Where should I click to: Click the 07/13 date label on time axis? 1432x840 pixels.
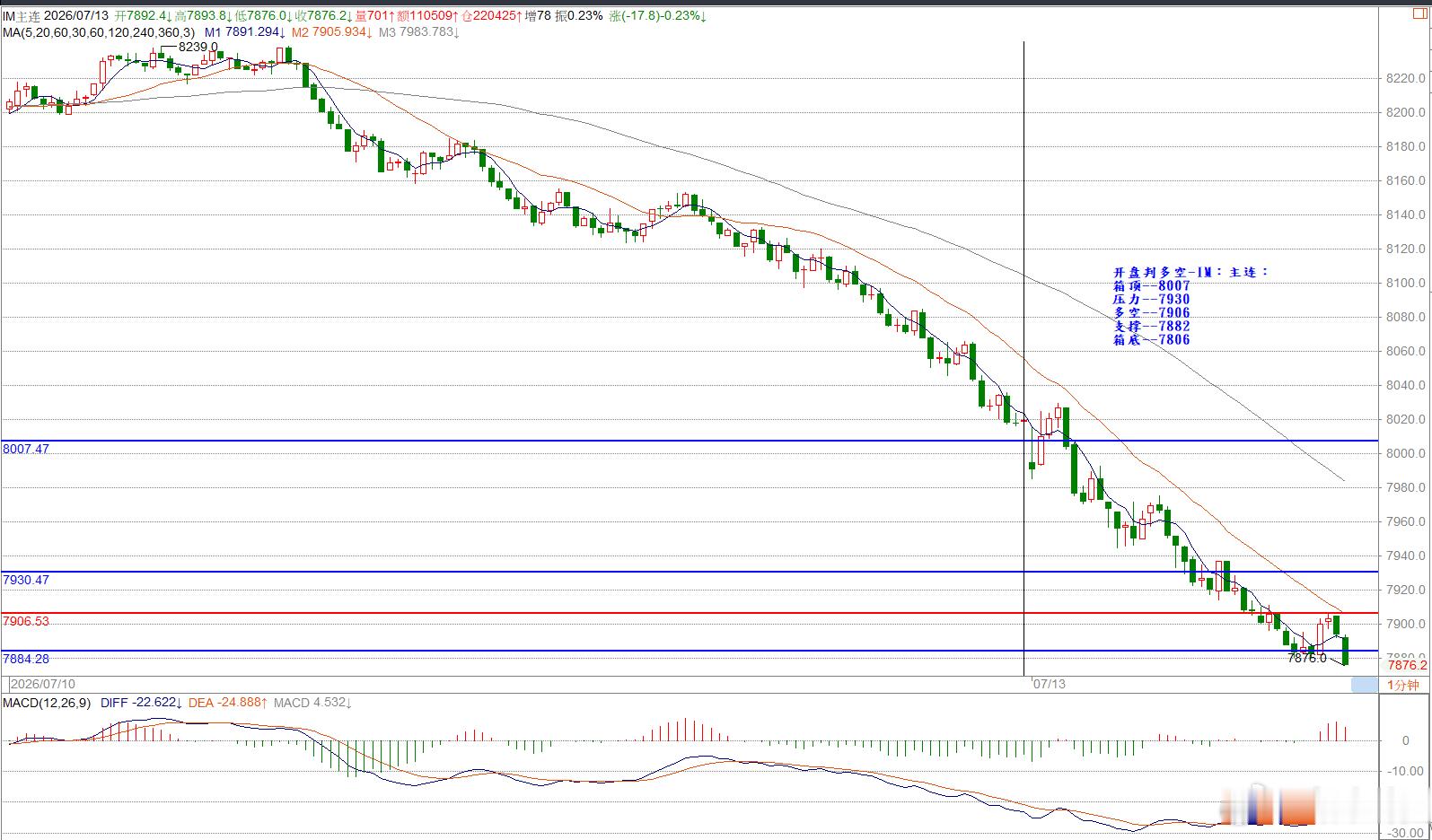pyautogui.click(x=1050, y=684)
